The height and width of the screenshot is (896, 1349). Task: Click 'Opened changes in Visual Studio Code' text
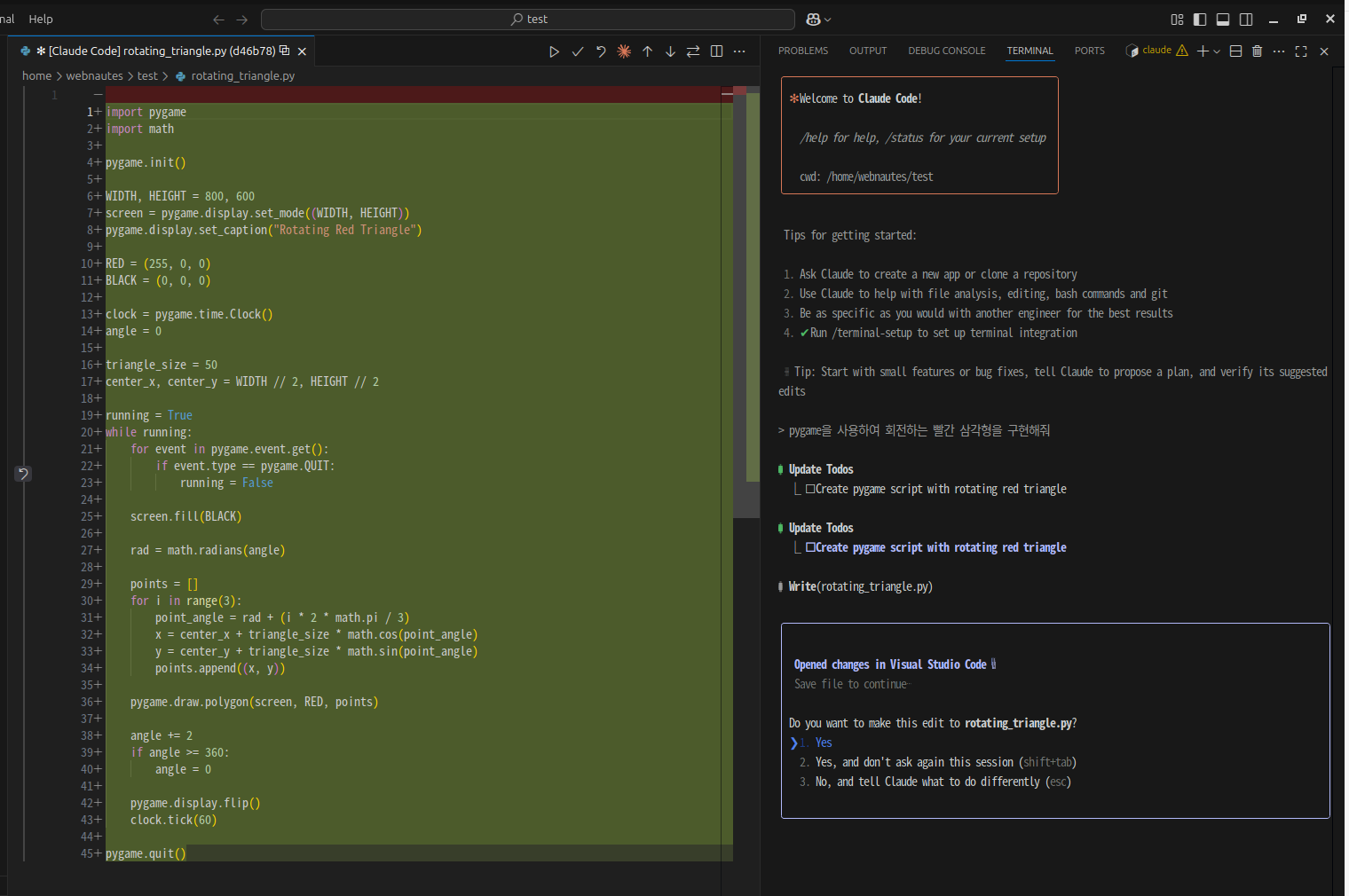coord(890,664)
